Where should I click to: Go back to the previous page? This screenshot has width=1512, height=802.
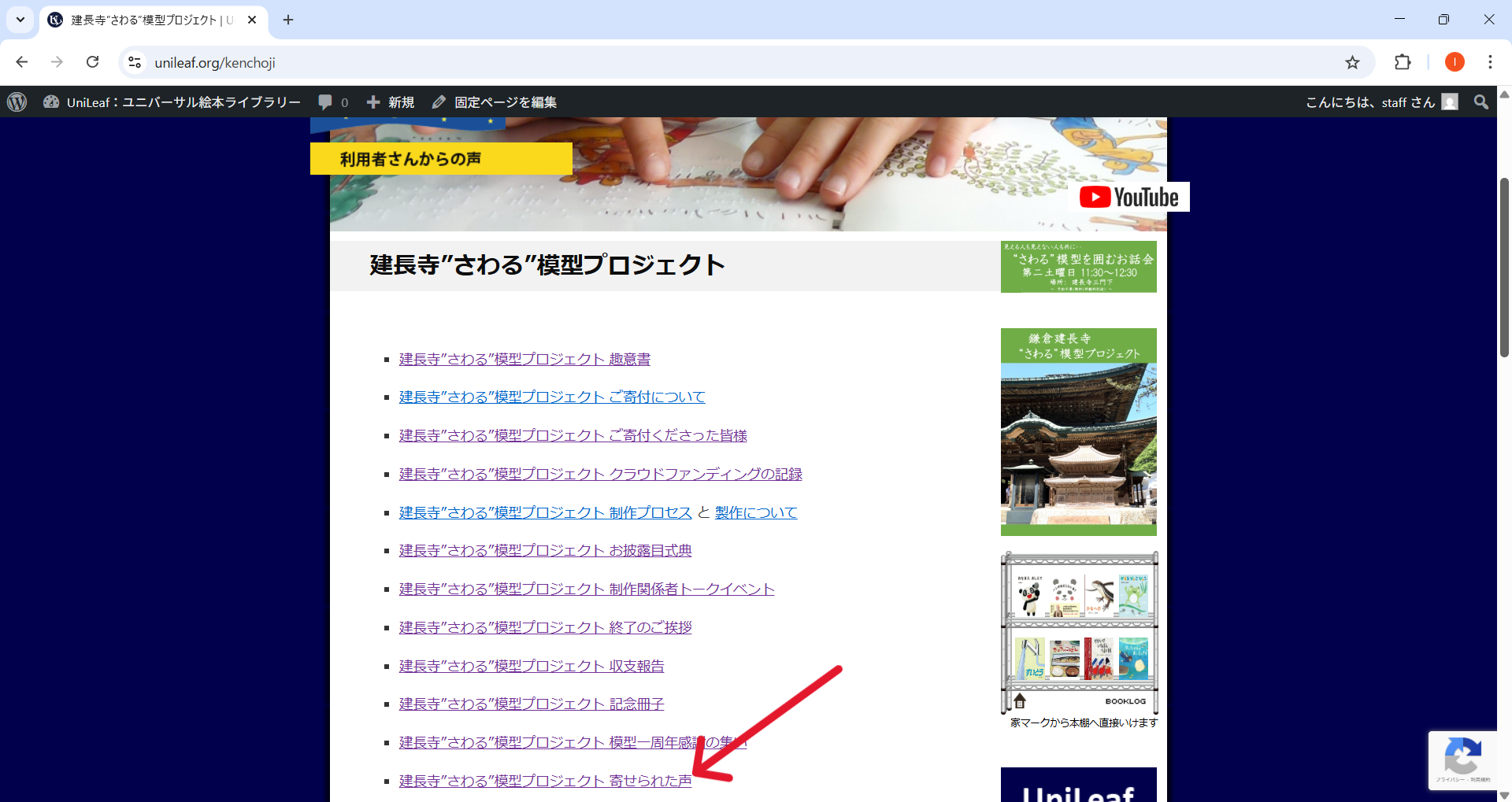click(22, 62)
